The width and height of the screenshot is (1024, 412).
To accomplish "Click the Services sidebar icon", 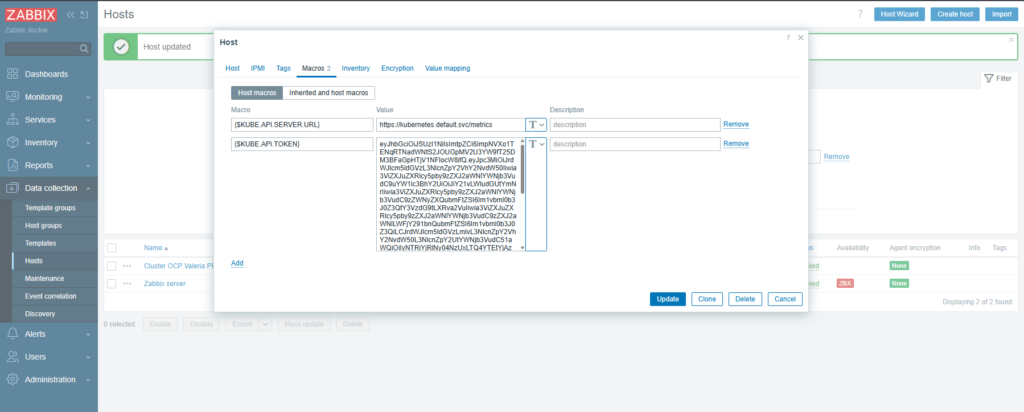I will coord(12,119).
